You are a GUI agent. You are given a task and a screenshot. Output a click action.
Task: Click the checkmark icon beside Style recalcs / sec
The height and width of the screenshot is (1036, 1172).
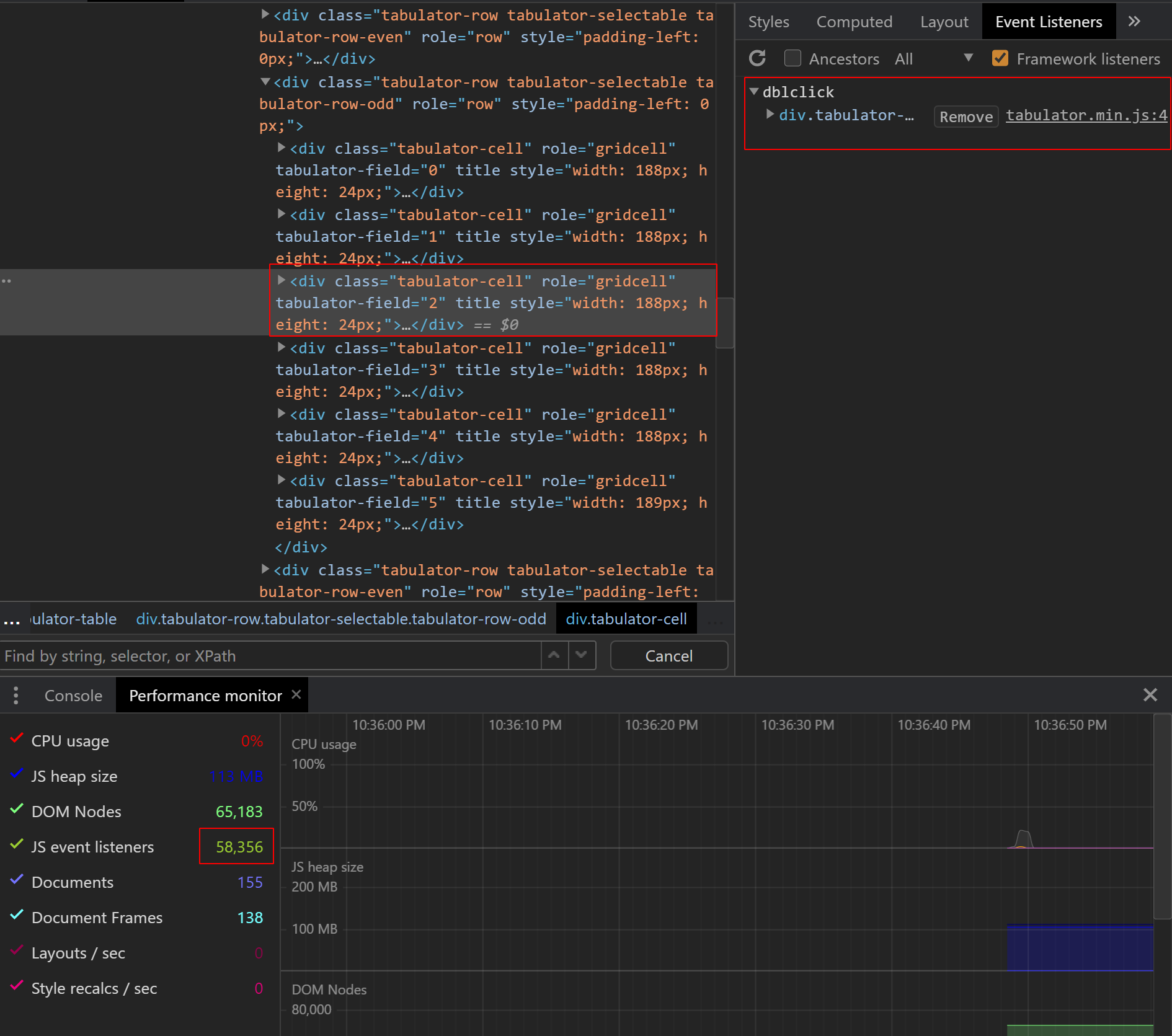[x=16, y=987]
